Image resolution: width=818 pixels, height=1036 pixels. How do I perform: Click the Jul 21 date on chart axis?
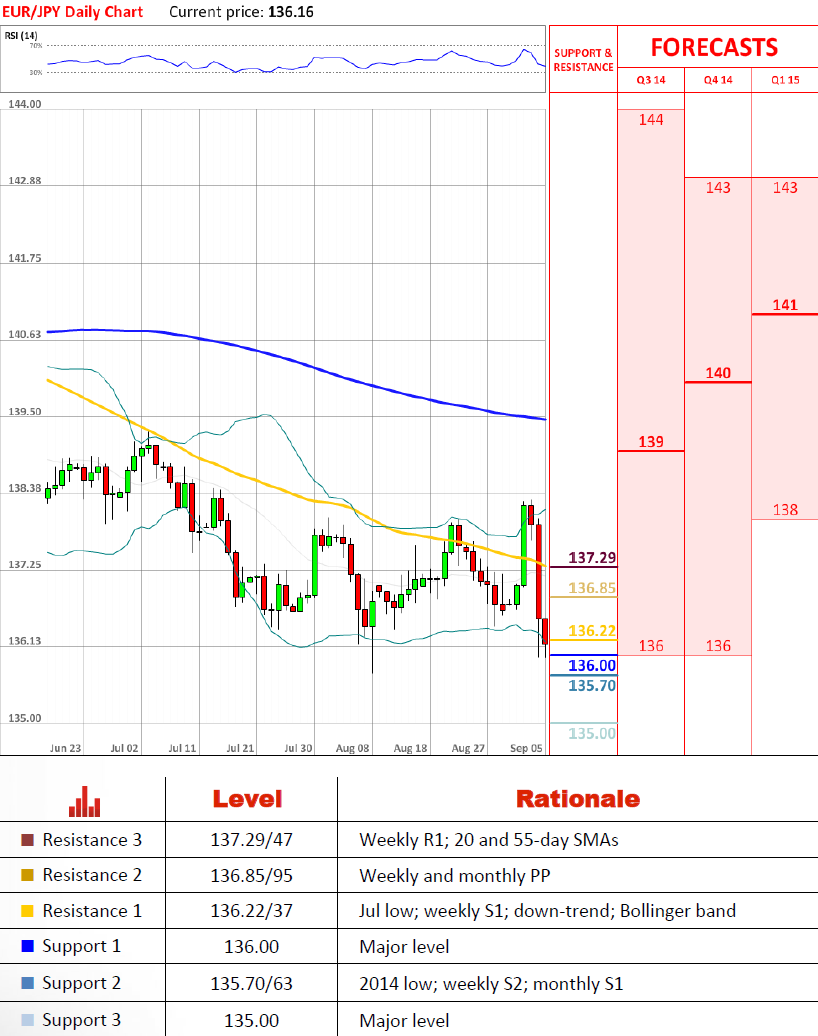(241, 748)
